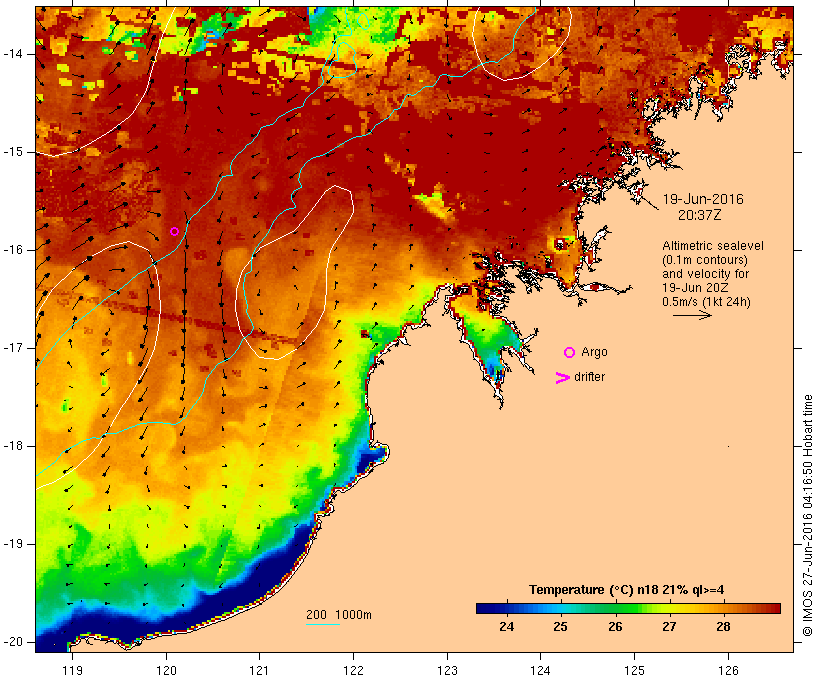The image size is (820, 680).
Task: Click the 'drifter' legend label
Action: (589, 377)
